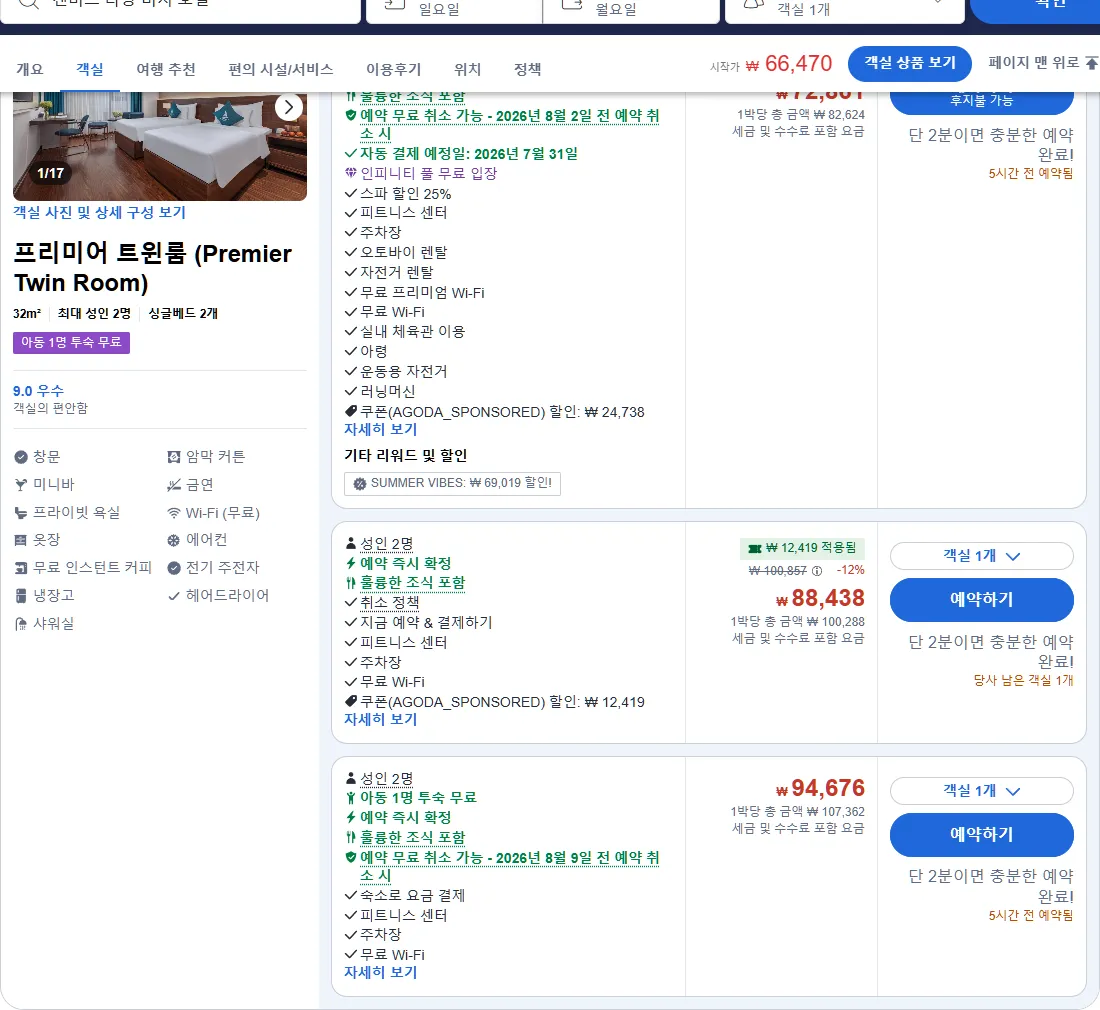Screen dimensions: 1100x1010
Task: Click the refrigerator icon beside 냉장고
Action: coord(21,595)
